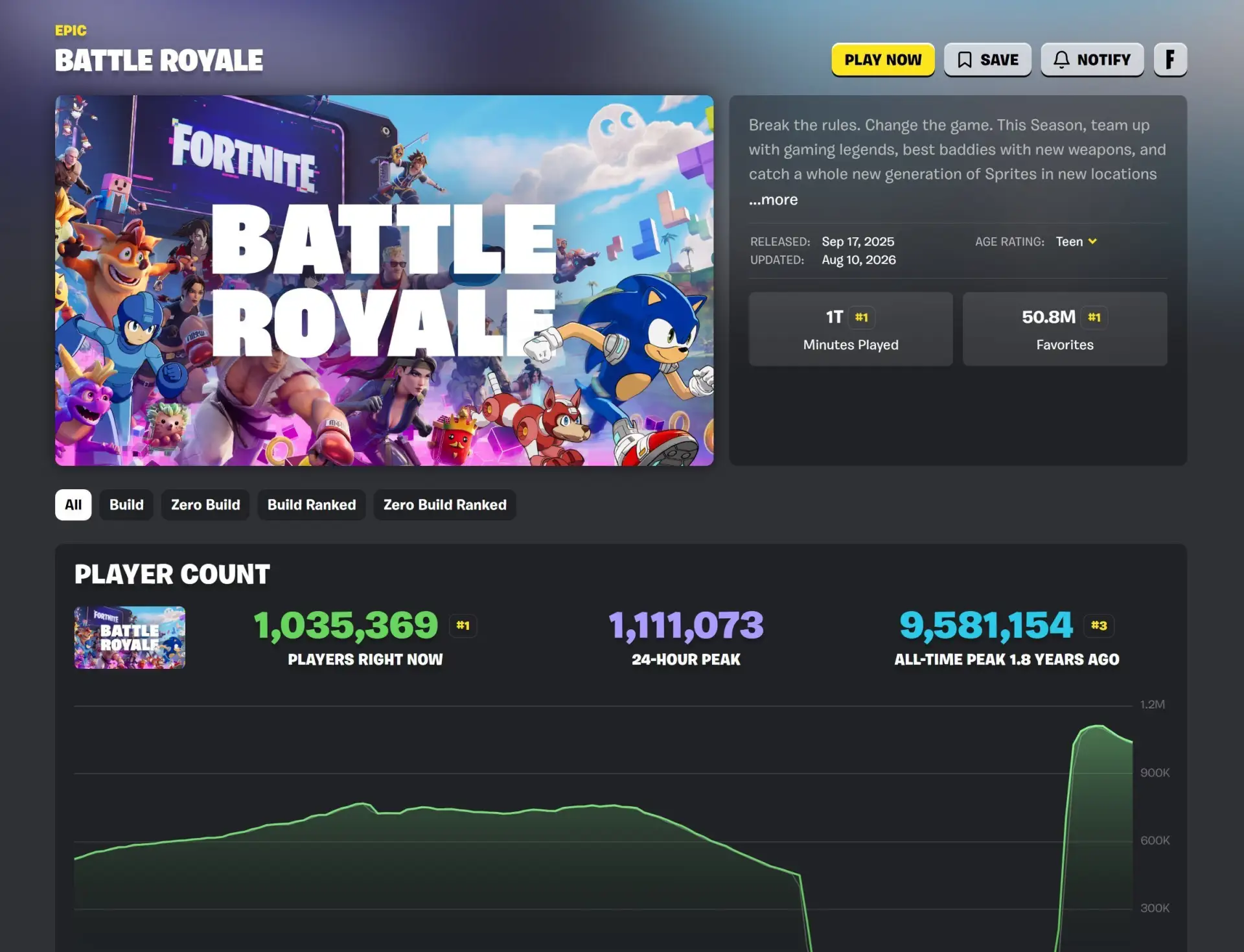Screen dimensions: 1244x952
Task: Click the 24-Hour Peak label
Action: (x=686, y=659)
